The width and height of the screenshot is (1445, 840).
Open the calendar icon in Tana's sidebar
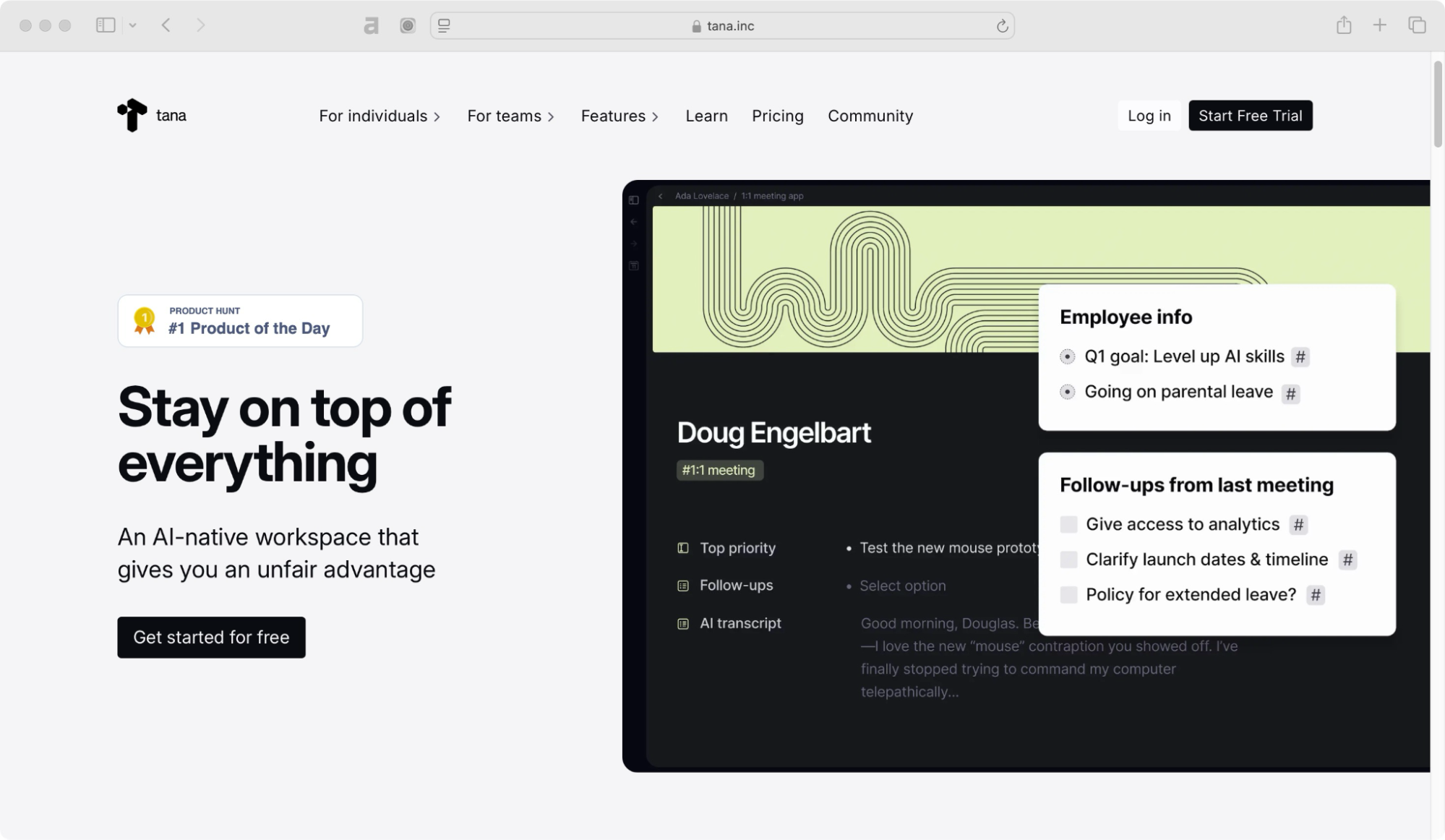click(634, 265)
